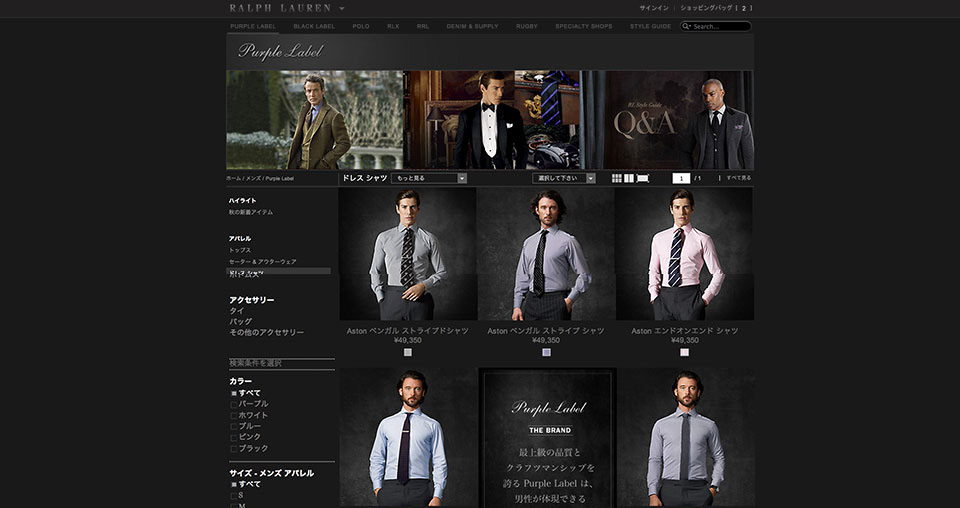960x508 pixels.
Task: Check the size すべて checkbox
Action: coord(234,485)
